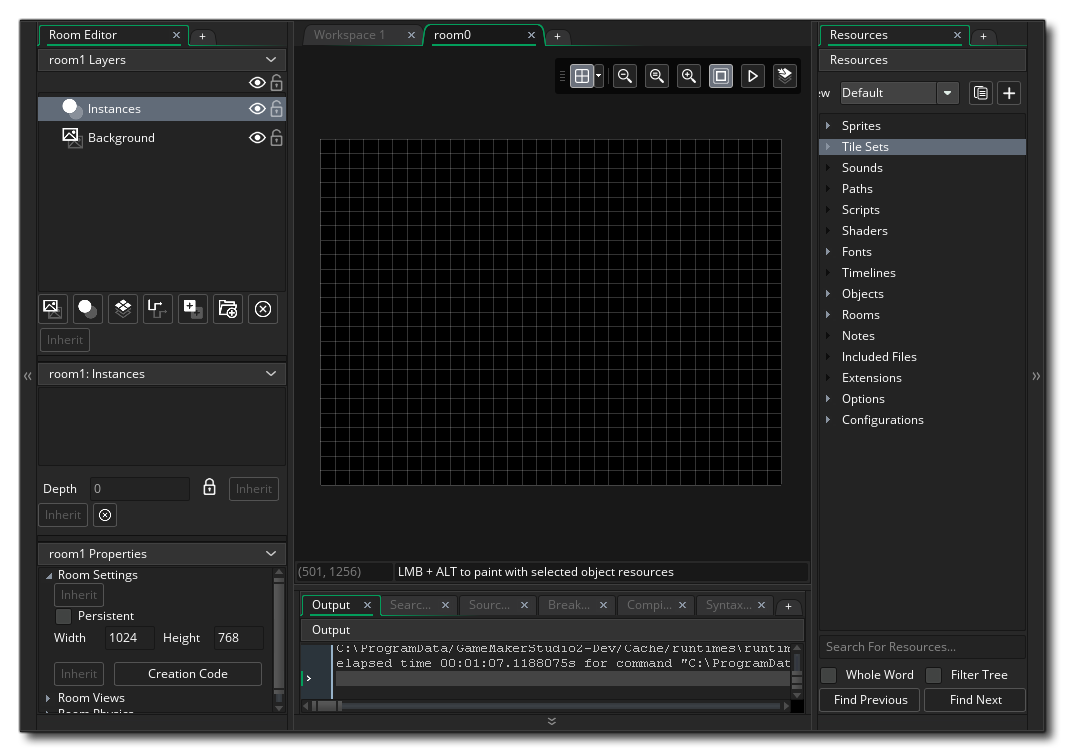Add a new tab beside Room Editor
This screenshot has height=752, width=1065.
click(x=202, y=36)
